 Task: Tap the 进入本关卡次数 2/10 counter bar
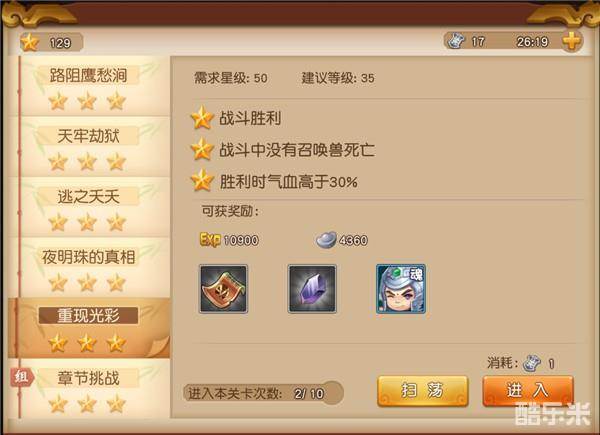tap(263, 393)
